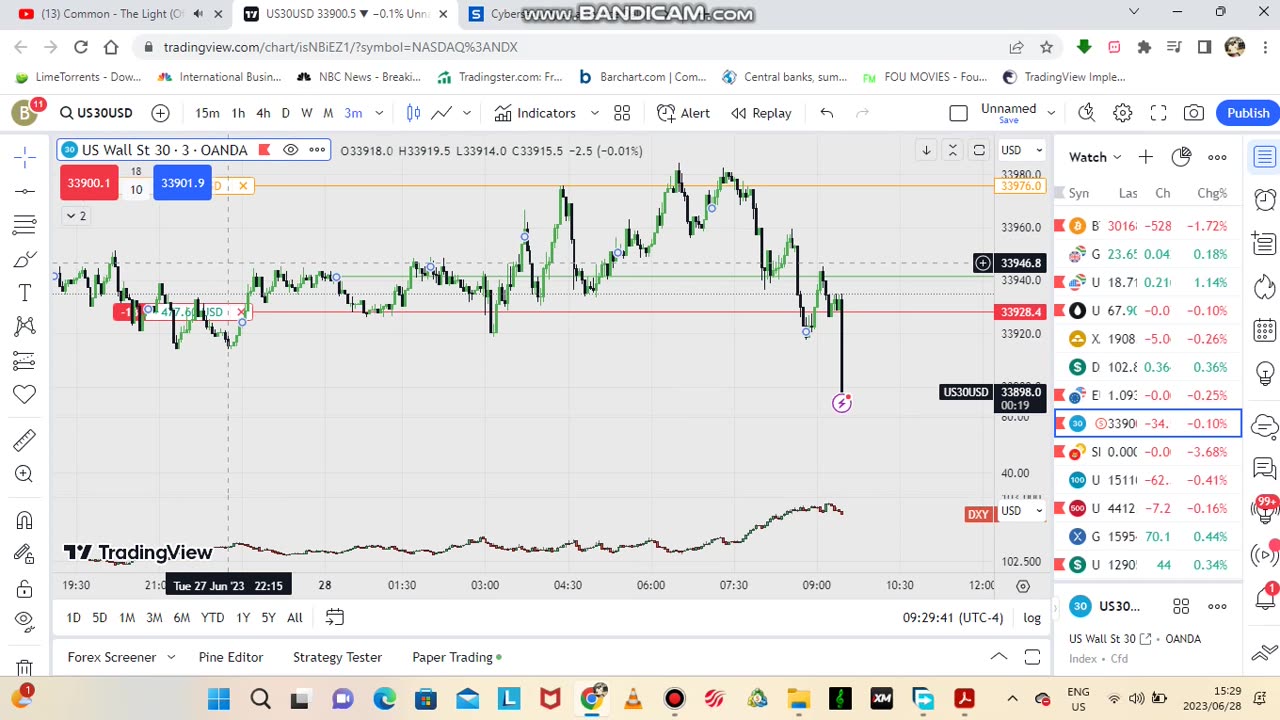The height and width of the screenshot is (720, 1280).
Task: Toggle stay in drawing mode
Action: [x=25, y=554]
